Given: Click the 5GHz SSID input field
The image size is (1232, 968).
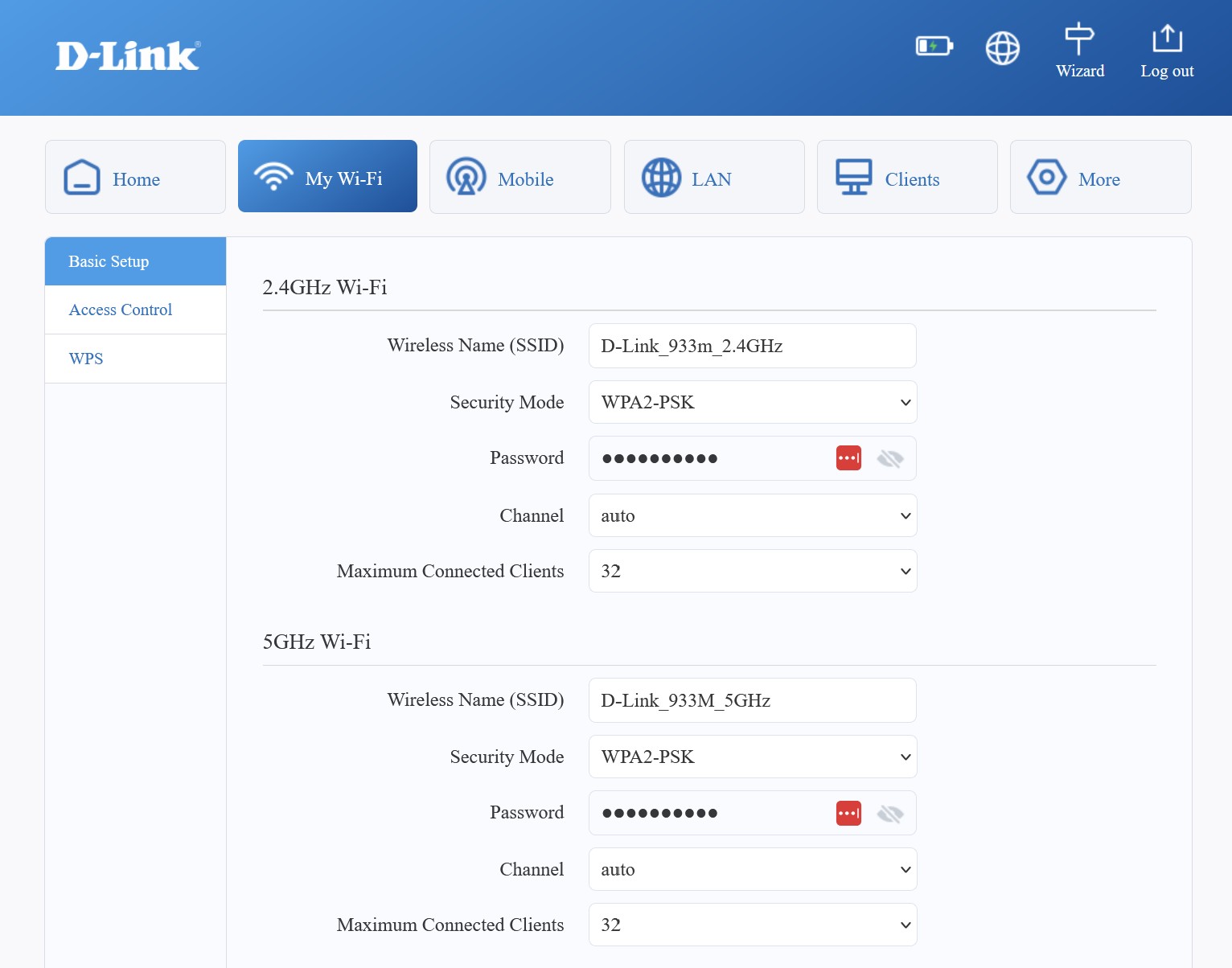Looking at the screenshot, I should tap(752, 699).
